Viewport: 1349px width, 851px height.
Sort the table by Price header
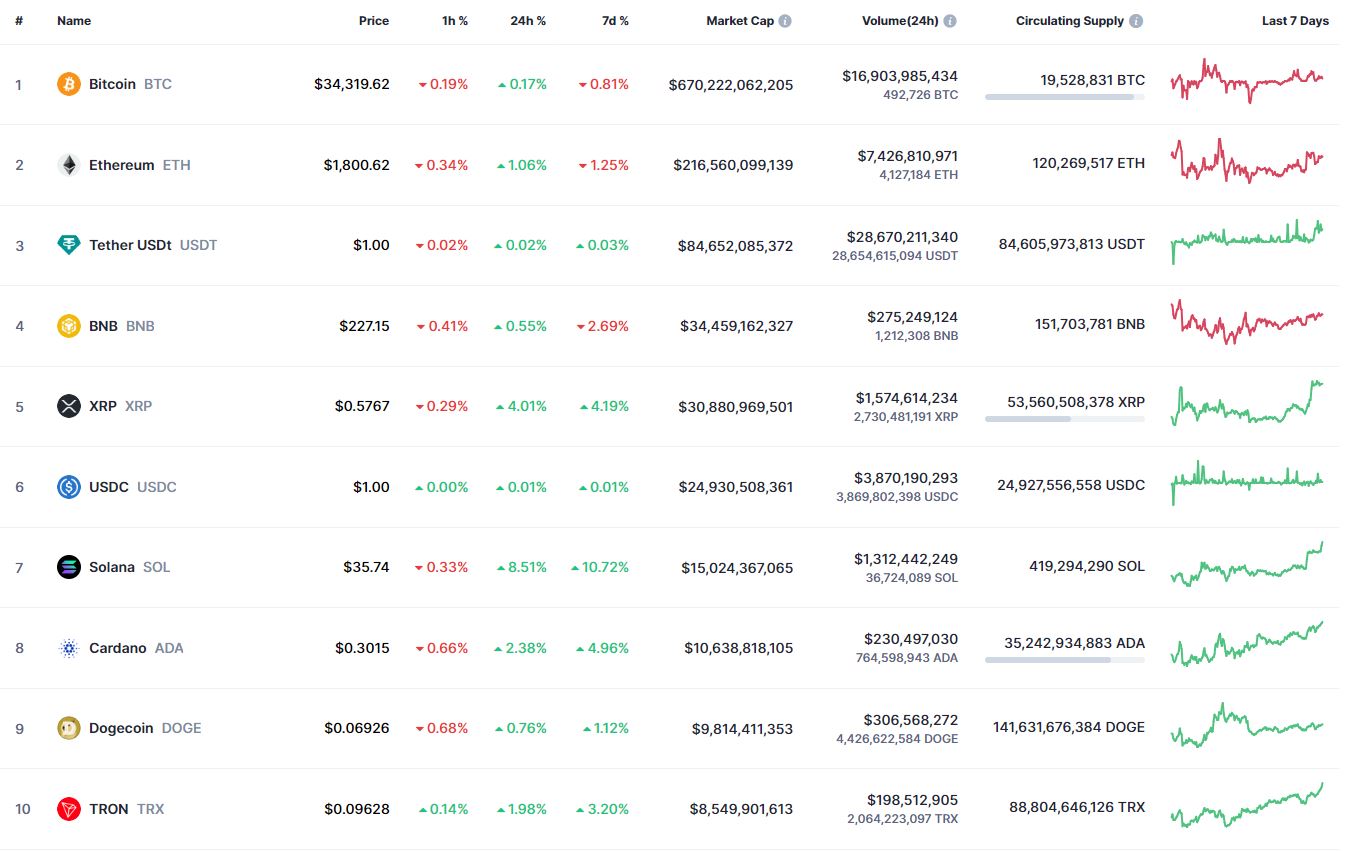click(374, 21)
